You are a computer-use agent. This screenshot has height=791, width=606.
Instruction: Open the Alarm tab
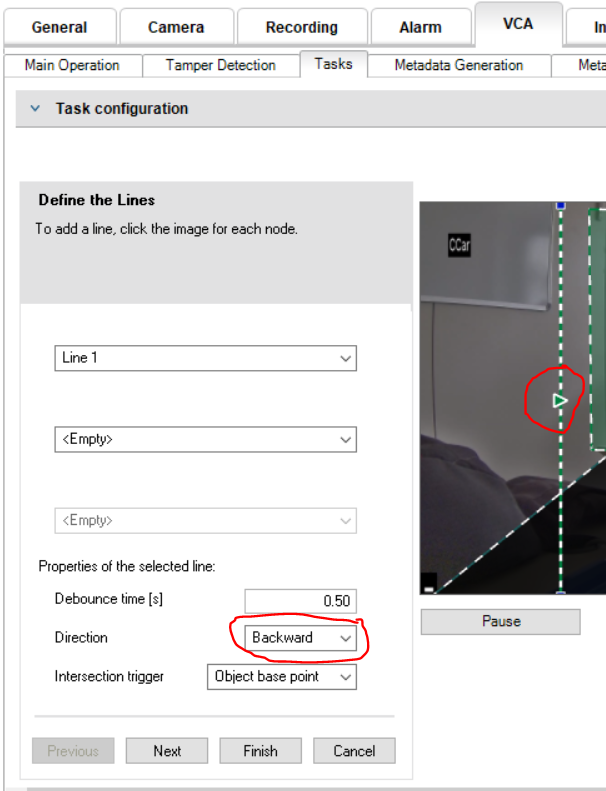click(x=420, y=27)
